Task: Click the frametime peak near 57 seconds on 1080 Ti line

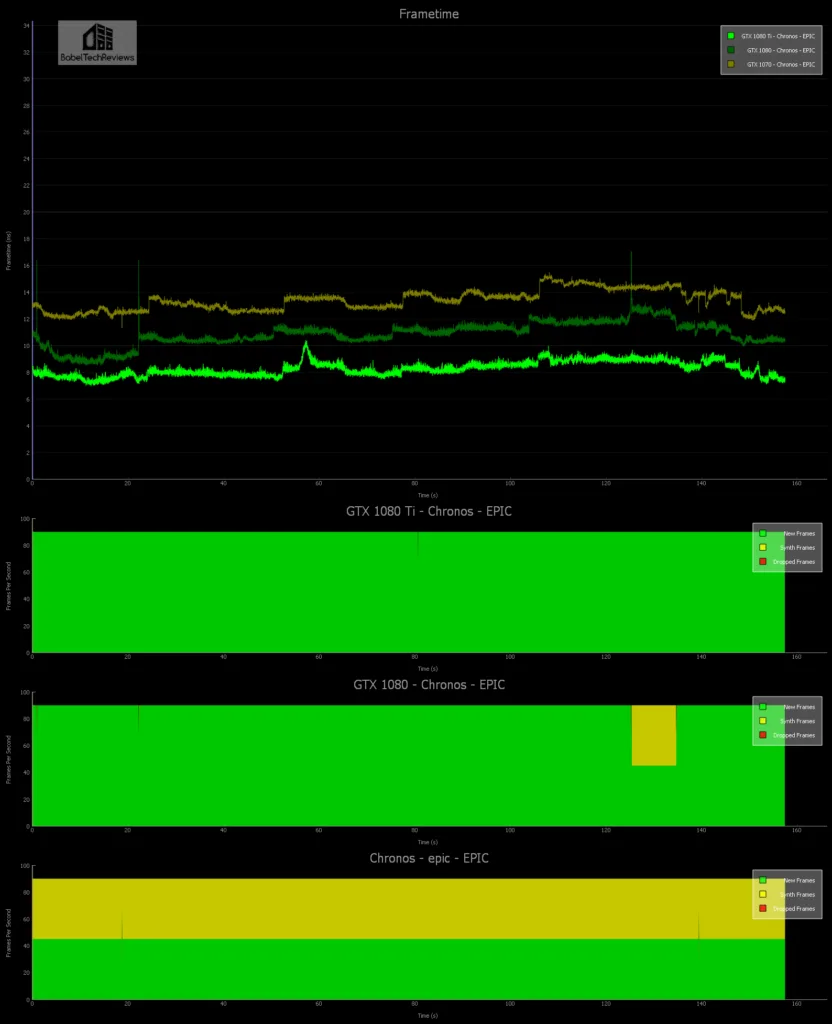Action: [305, 345]
